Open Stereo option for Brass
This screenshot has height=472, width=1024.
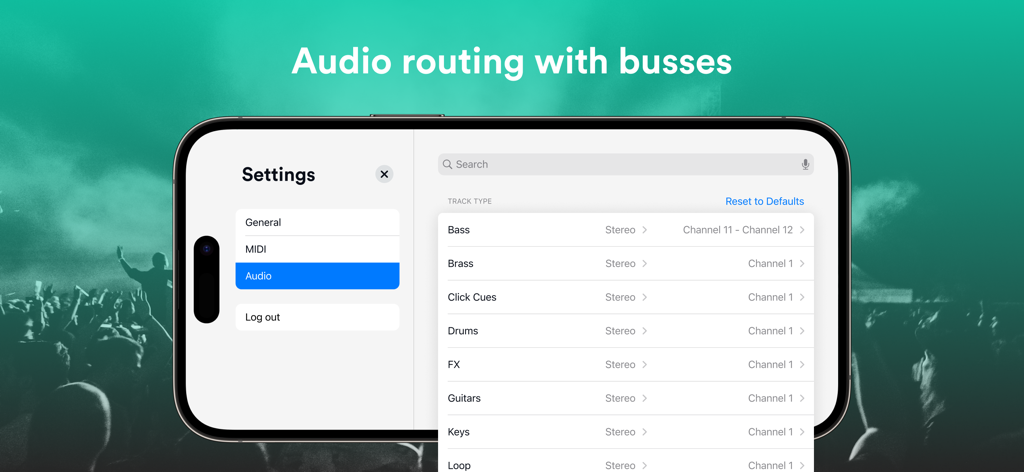point(626,264)
